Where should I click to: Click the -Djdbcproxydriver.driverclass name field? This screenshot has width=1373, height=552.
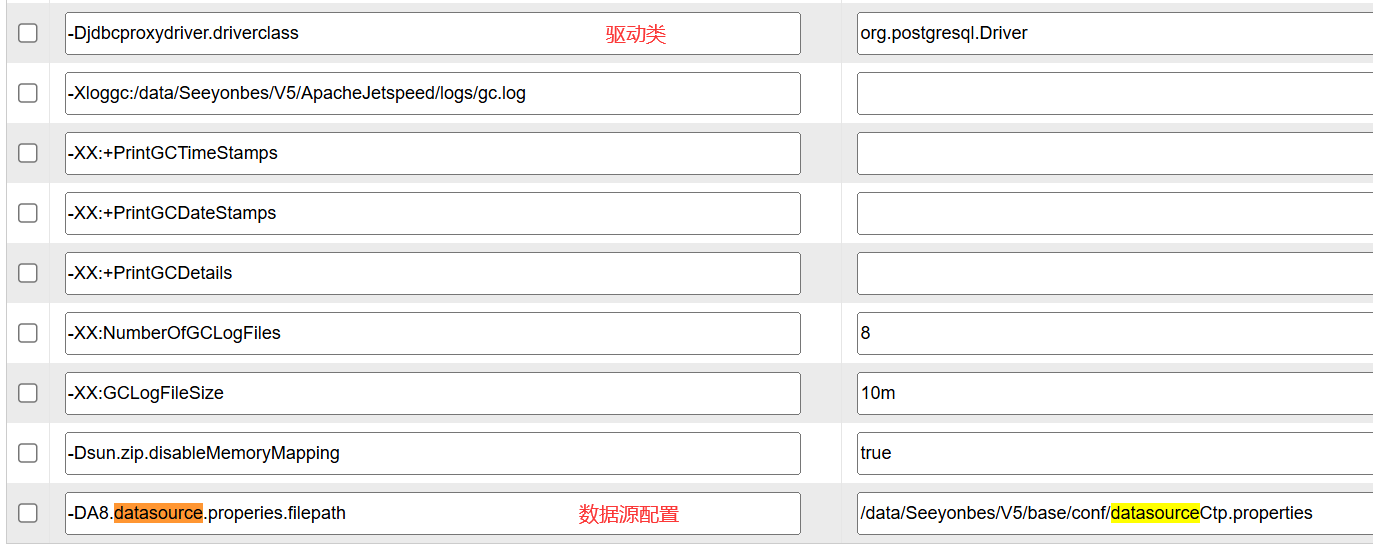coord(433,33)
